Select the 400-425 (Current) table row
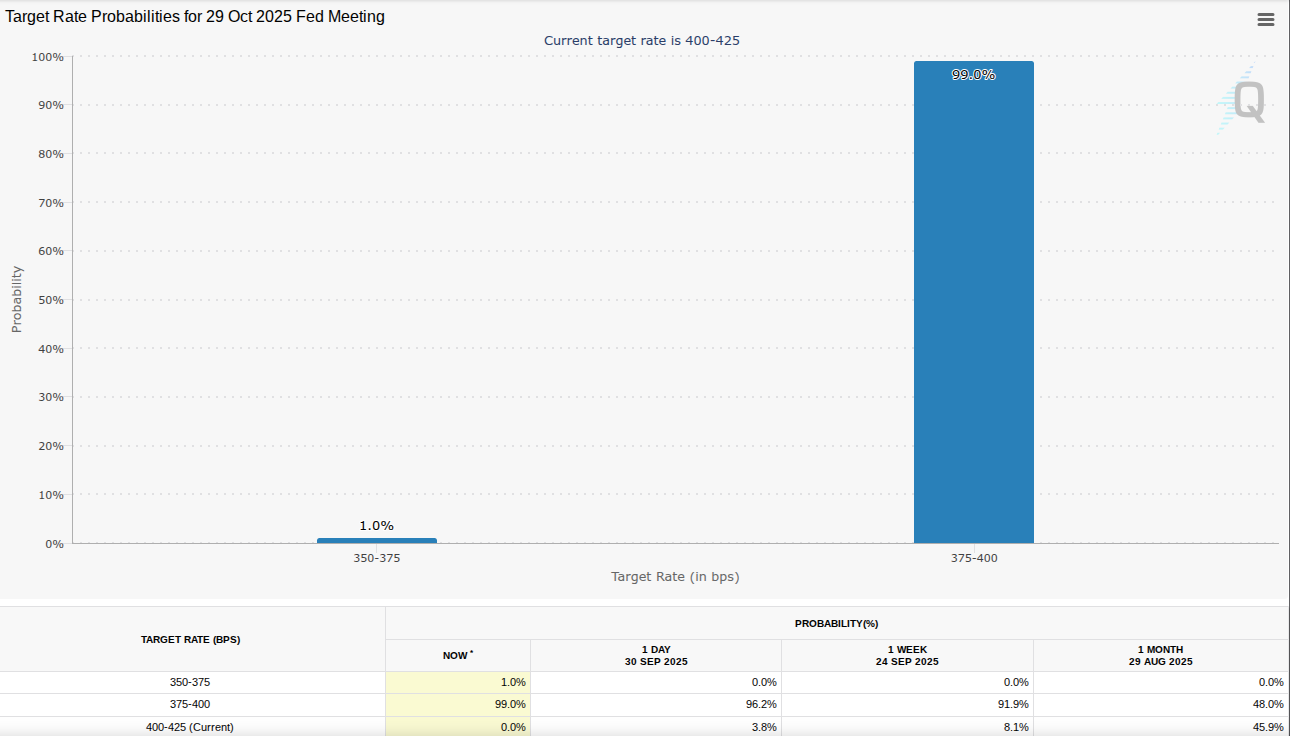The width and height of the screenshot is (1290, 736). click(191, 727)
